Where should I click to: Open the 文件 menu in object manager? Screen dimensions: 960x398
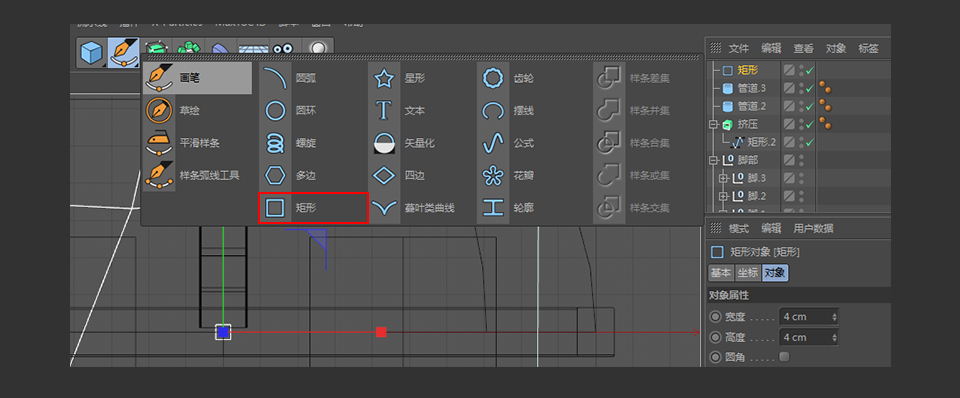738,48
